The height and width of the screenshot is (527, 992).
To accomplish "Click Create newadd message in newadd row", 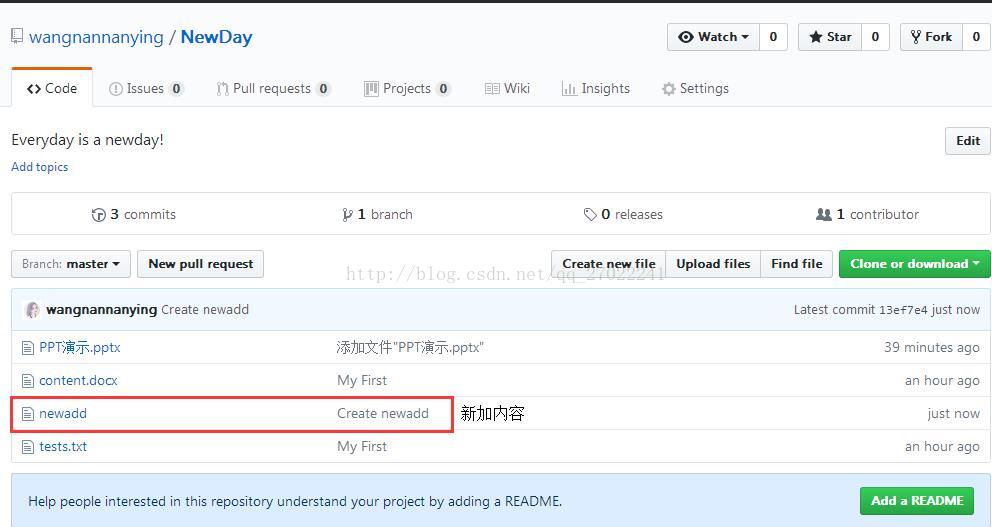I will point(383,414).
